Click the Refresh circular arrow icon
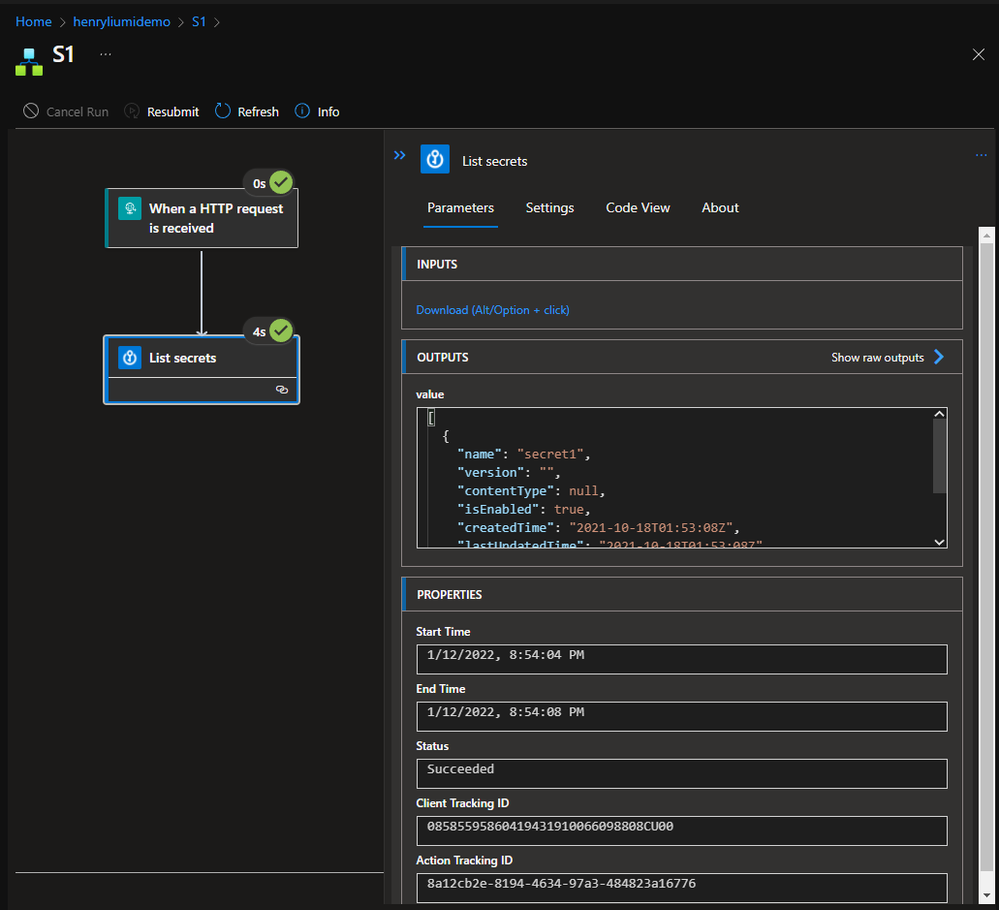The height and width of the screenshot is (910, 999). pyautogui.click(x=222, y=111)
